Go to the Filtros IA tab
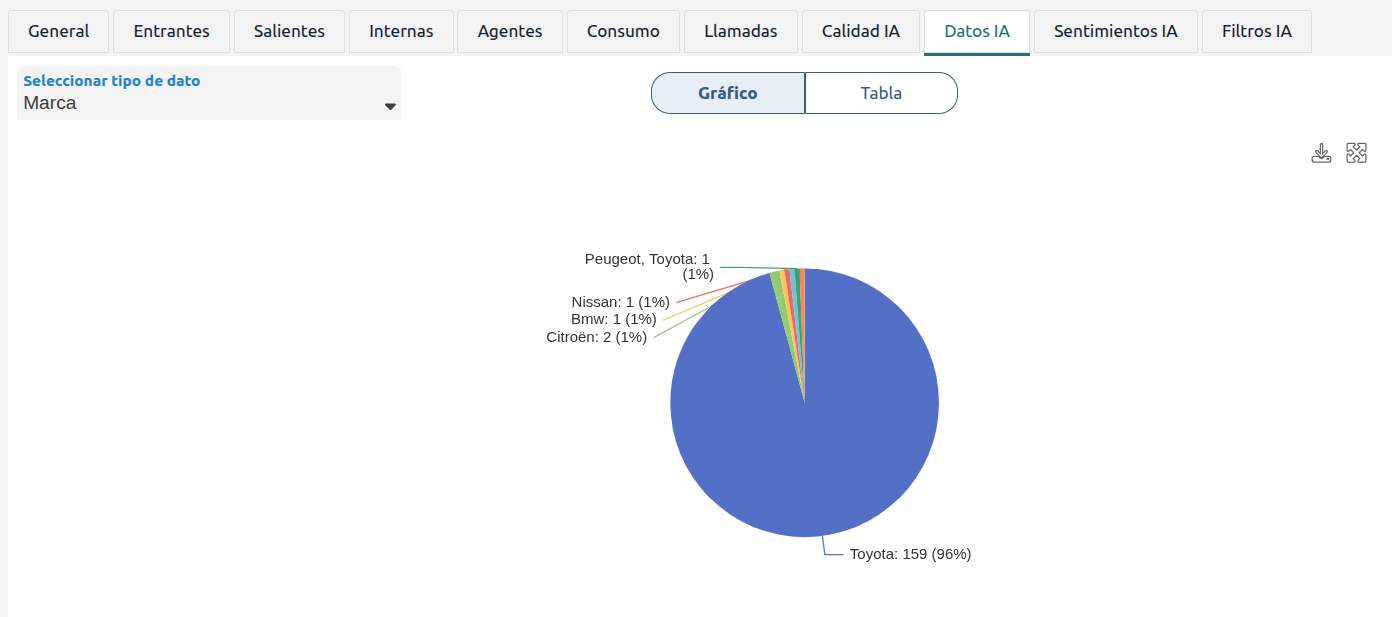 tap(1257, 31)
